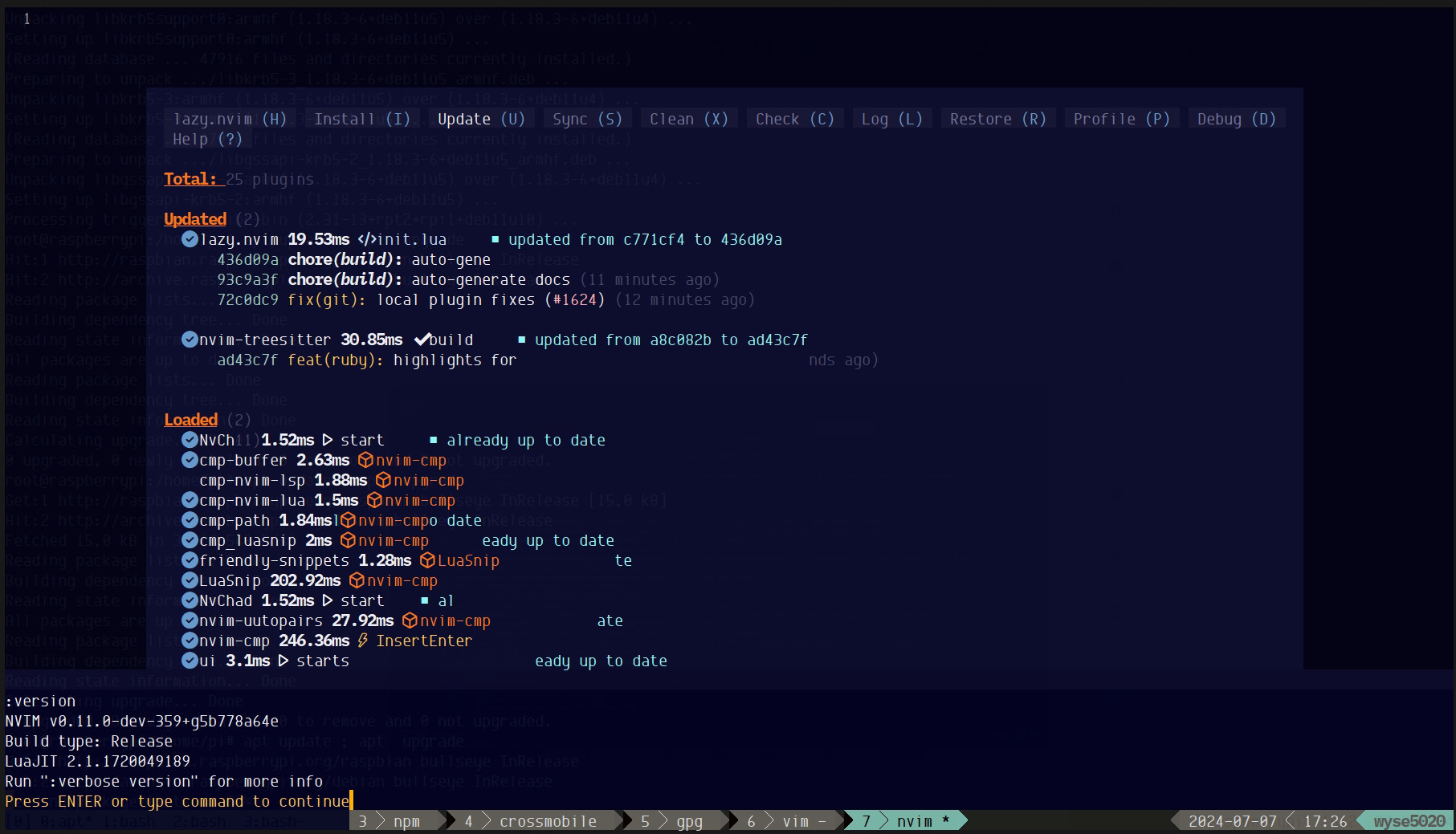Click the package icon on cmp-buffer row
Viewport: 1456px width, 834px height.
[x=365, y=460]
